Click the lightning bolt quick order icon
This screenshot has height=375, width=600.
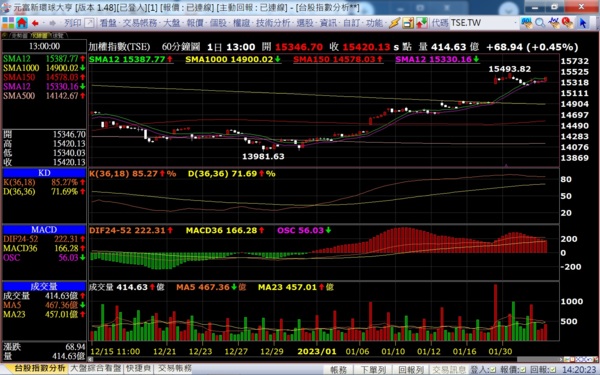(394, 23)
